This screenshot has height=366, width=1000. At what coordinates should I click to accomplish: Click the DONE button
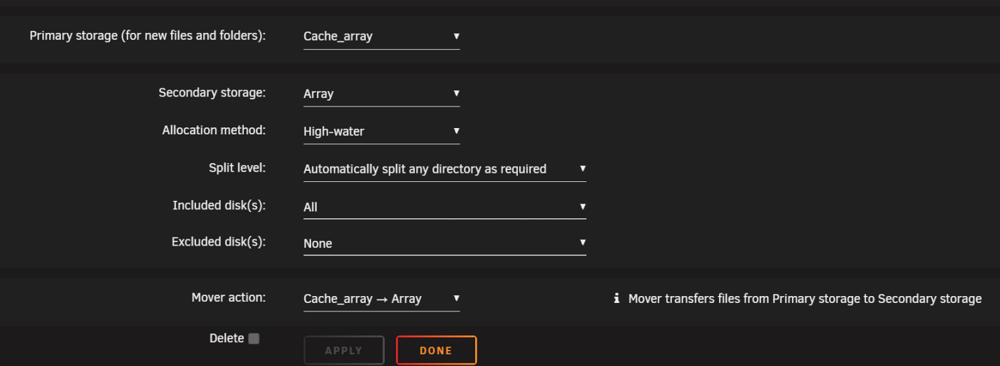436,350
